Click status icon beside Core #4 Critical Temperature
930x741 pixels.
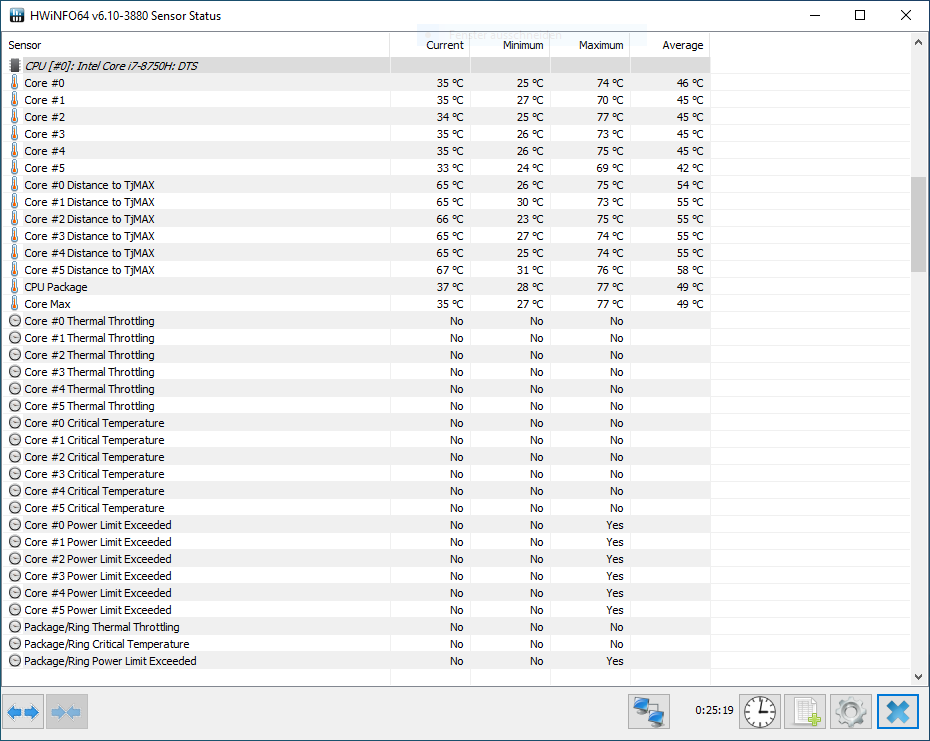tap(15, 491)
